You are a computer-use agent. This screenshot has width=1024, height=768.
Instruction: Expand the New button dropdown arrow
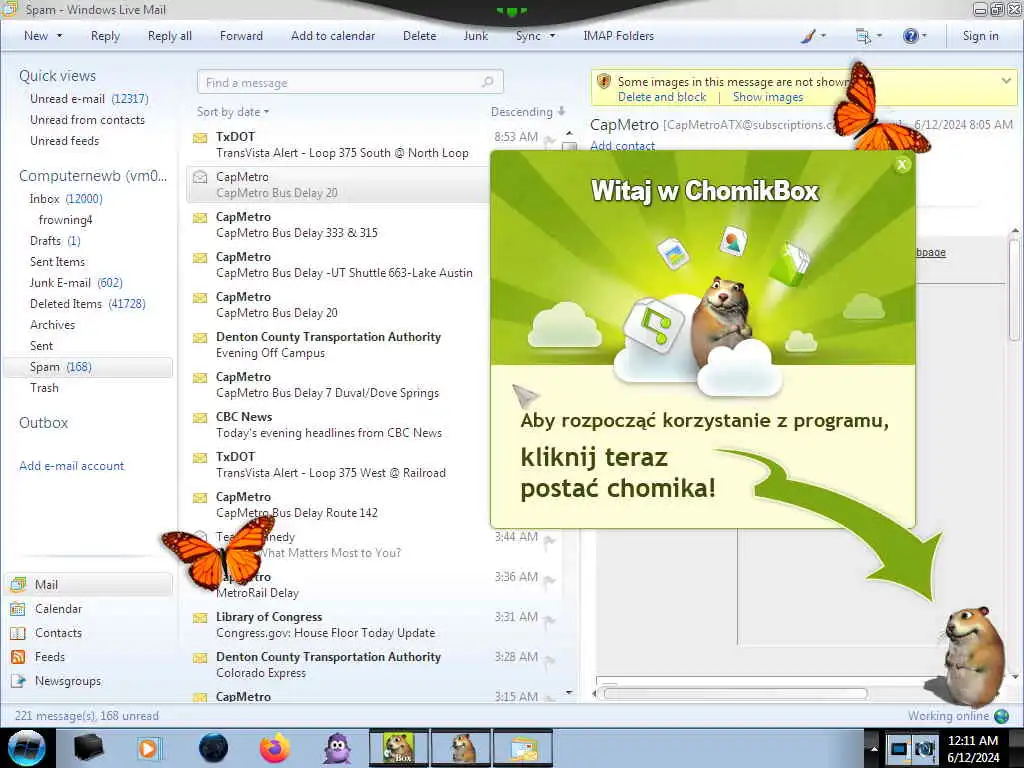point(59,36)
